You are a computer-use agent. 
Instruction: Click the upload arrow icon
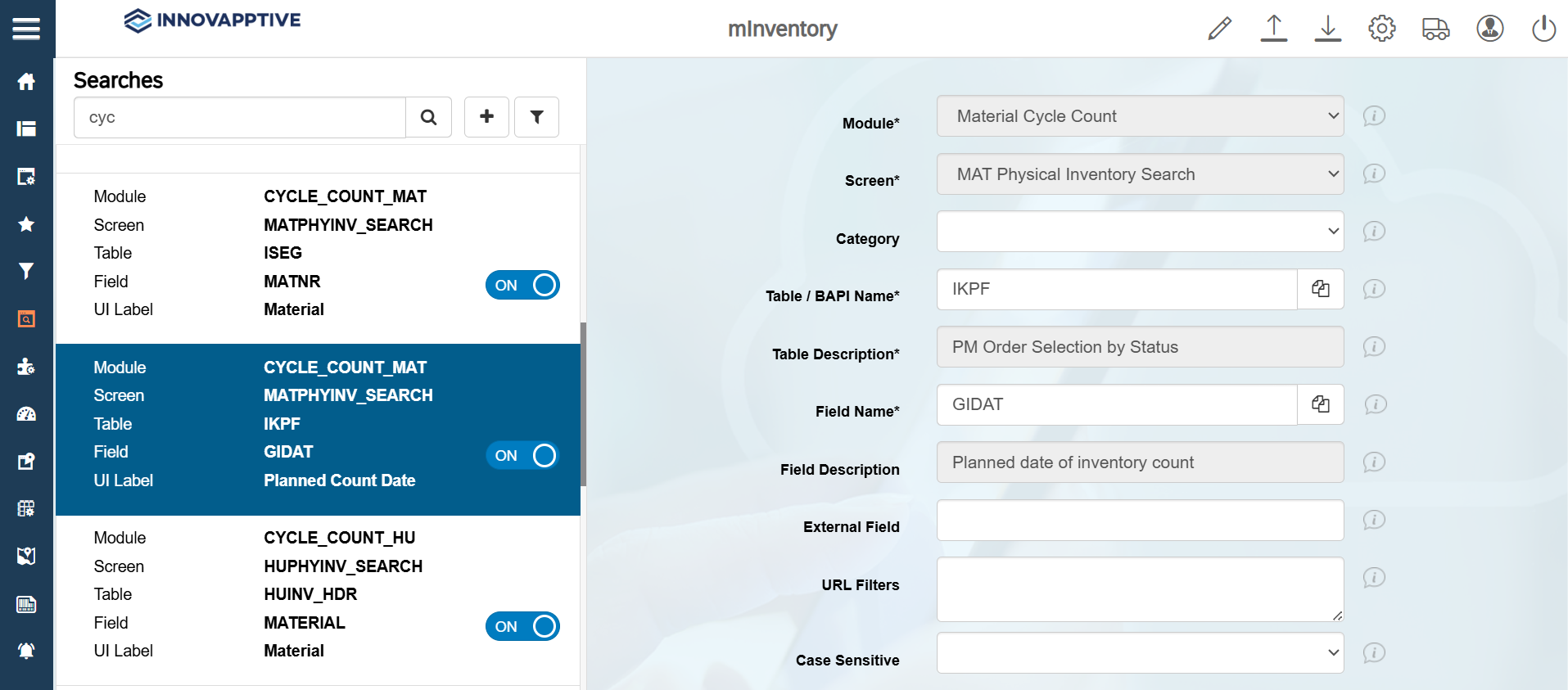pos(1273,29)
